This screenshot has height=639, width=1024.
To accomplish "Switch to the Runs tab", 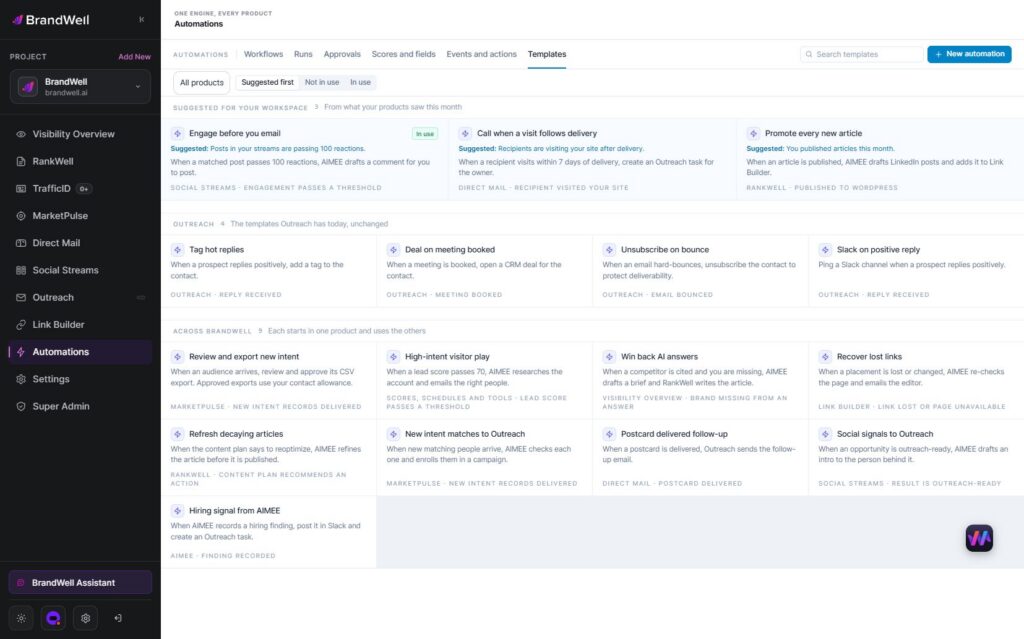I will (303, 54).
